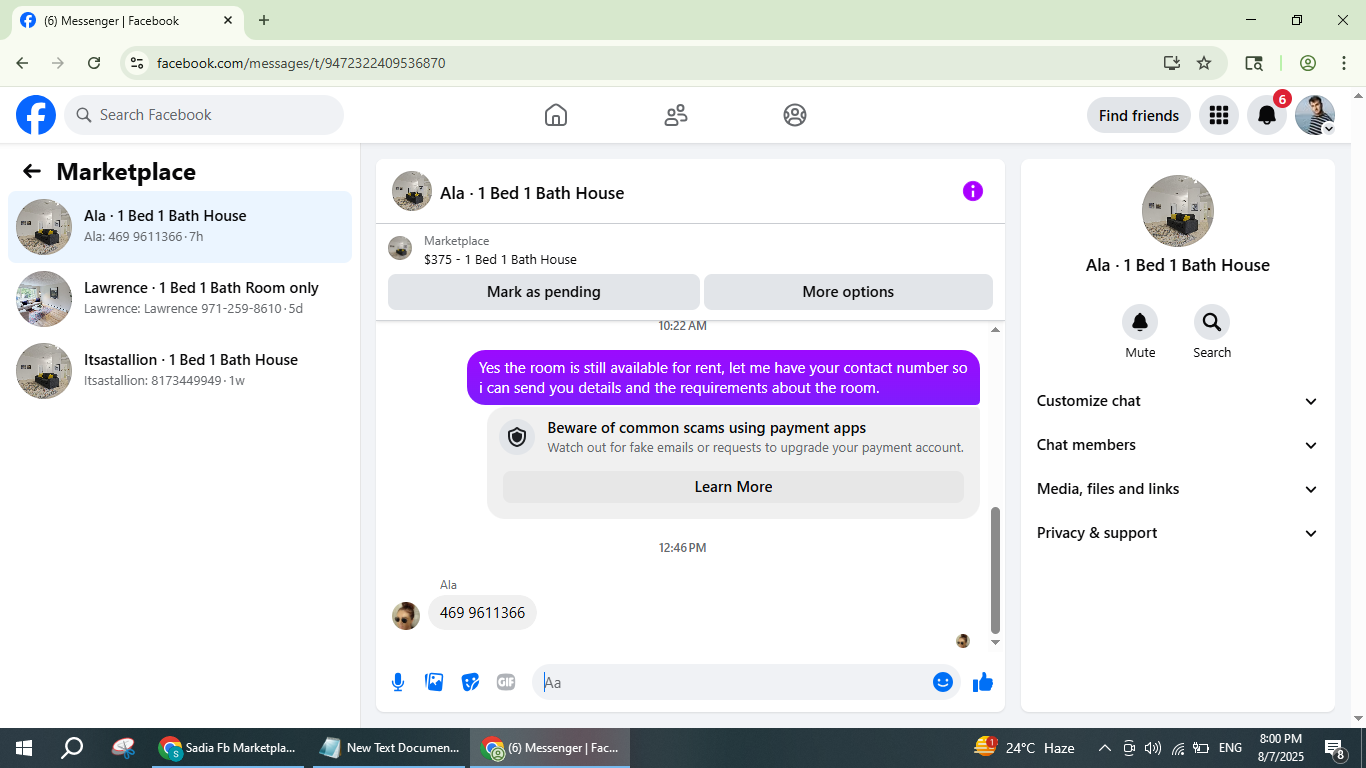The width and height of the screenshot is (1366, 768).
Task: Focus the Aa message input box
Action: click(733, 682)
